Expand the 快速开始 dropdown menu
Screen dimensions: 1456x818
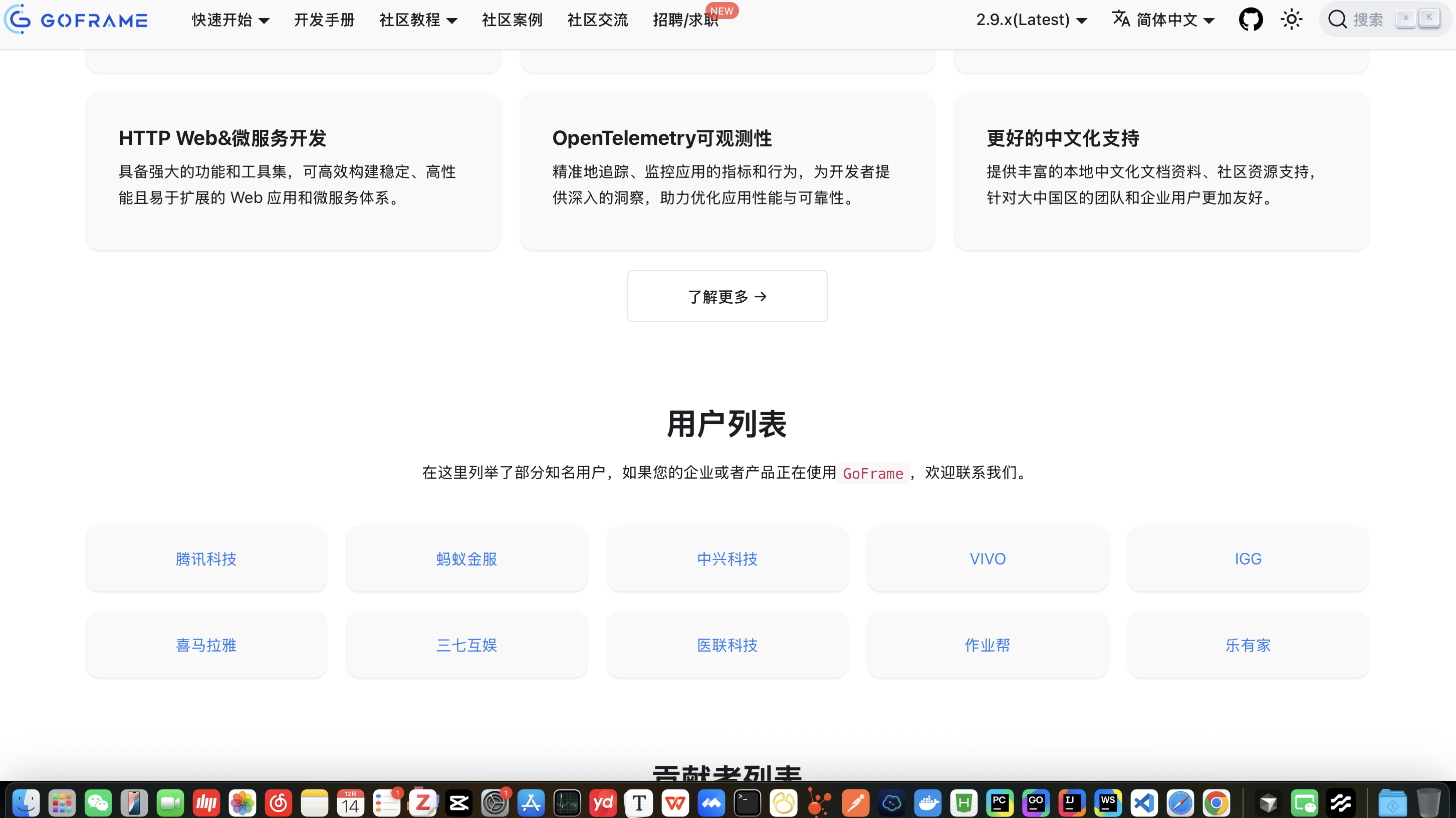(x=230, y=20)
